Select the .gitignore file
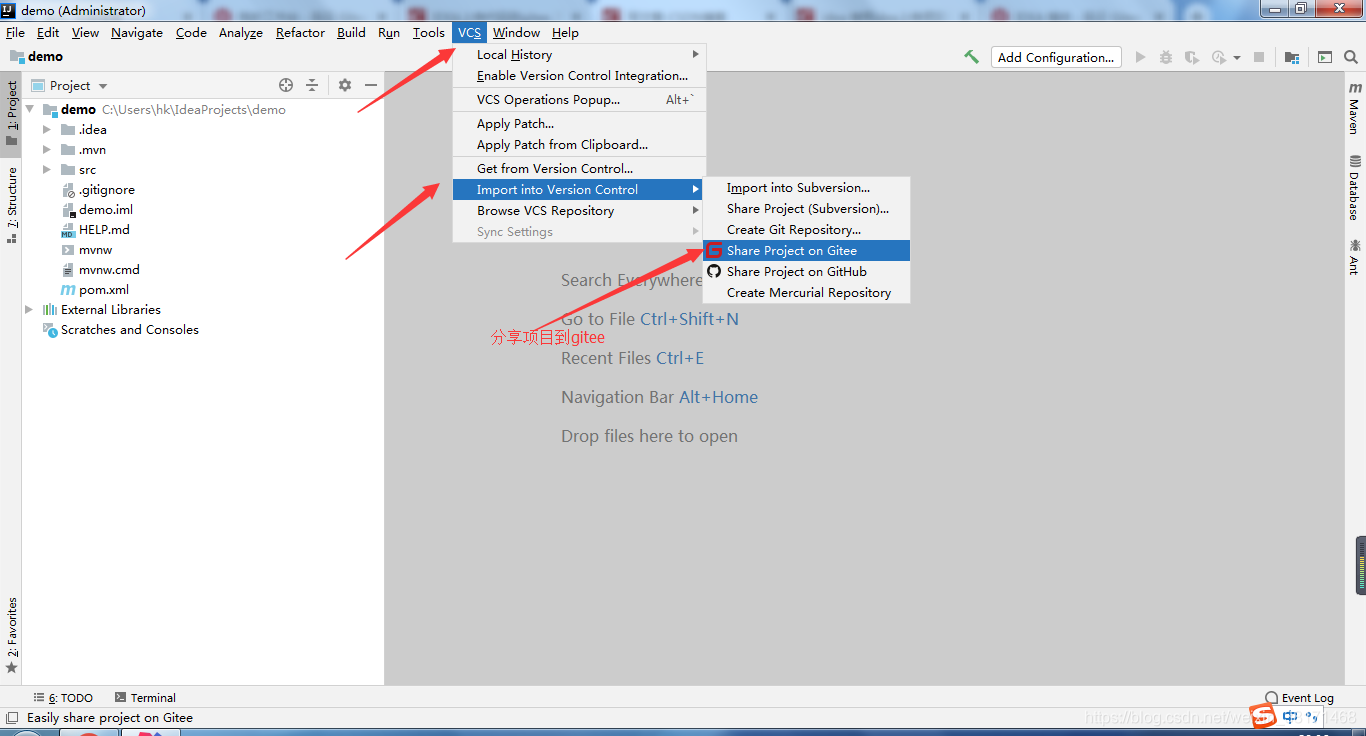This screenshot has height=736, width=1366. click(x=106, y=189)
